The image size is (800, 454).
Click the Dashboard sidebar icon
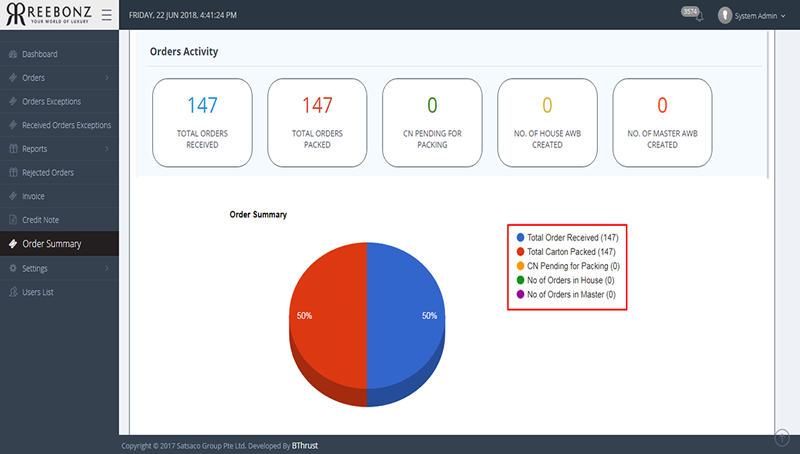click(13, 54)
